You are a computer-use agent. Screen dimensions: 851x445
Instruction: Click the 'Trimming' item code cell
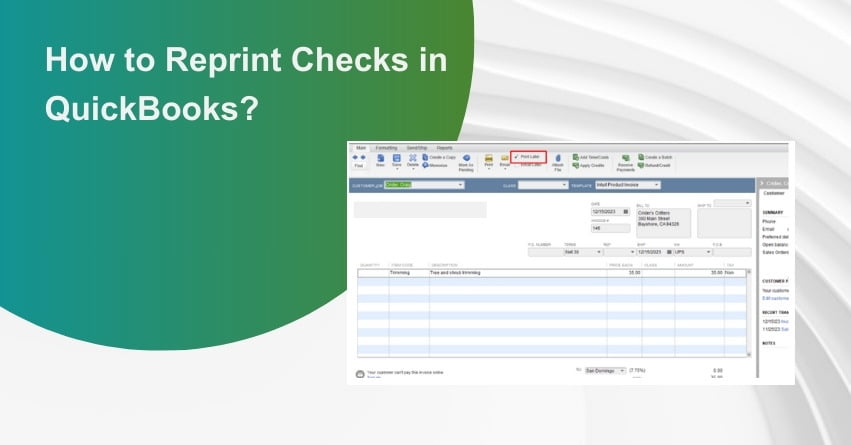[x=409, y=272]
